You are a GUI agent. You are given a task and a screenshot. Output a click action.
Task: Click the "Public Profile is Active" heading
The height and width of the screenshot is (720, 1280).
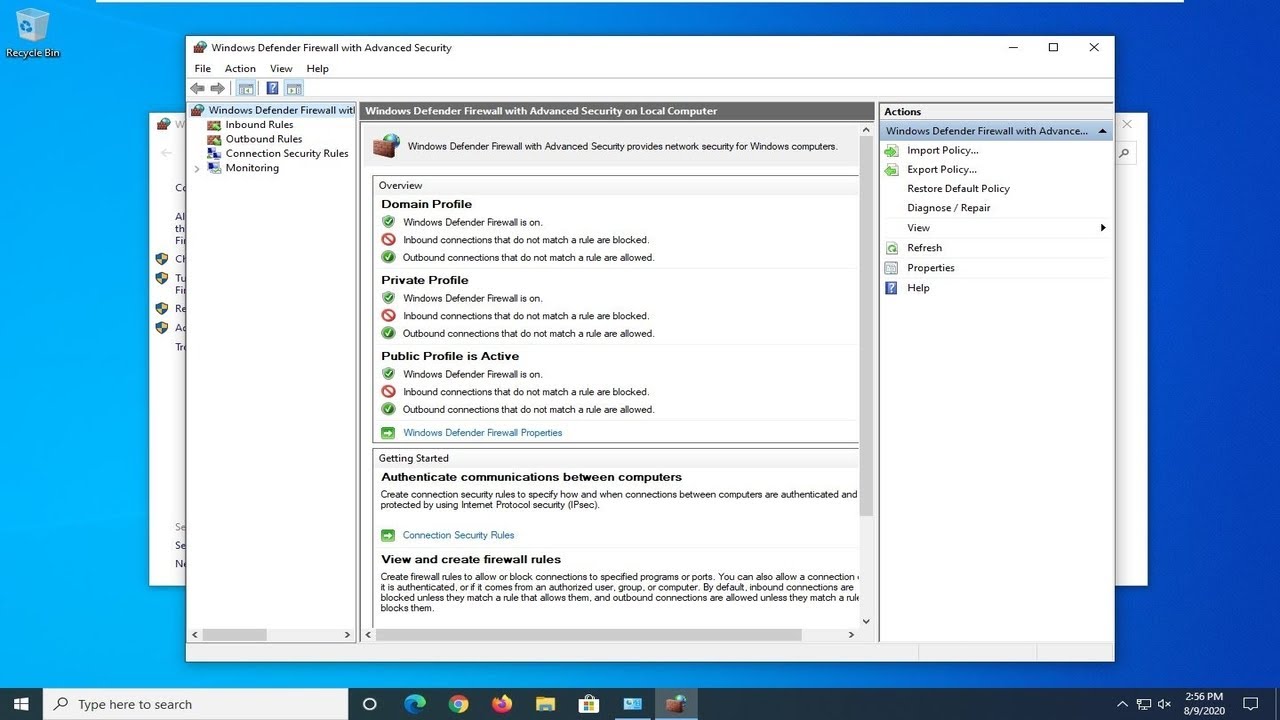coord(450,356)
